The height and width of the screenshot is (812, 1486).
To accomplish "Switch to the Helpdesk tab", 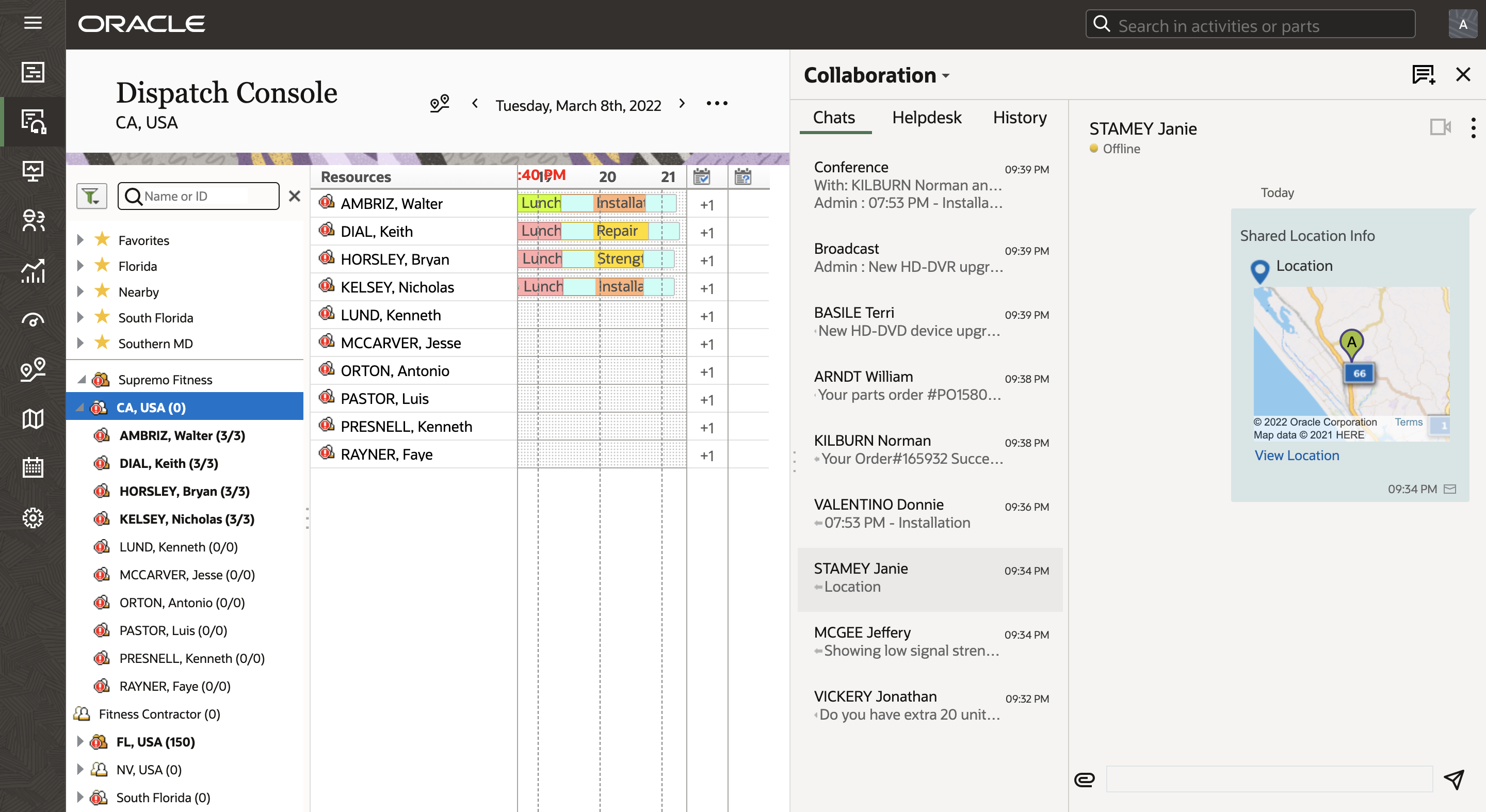I will pos(926,117).
